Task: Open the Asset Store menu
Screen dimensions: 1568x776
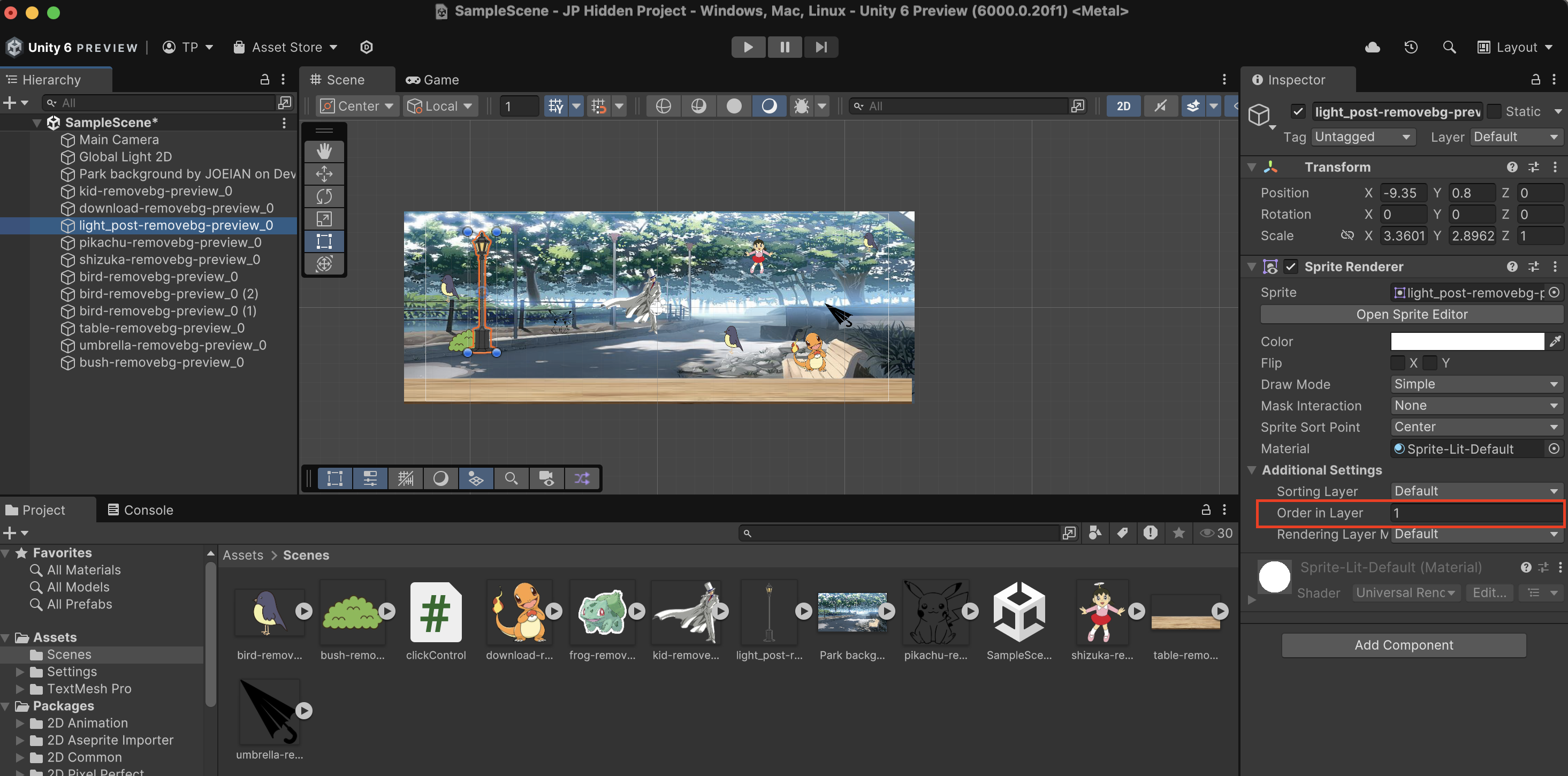Action: tap(285, 47)
